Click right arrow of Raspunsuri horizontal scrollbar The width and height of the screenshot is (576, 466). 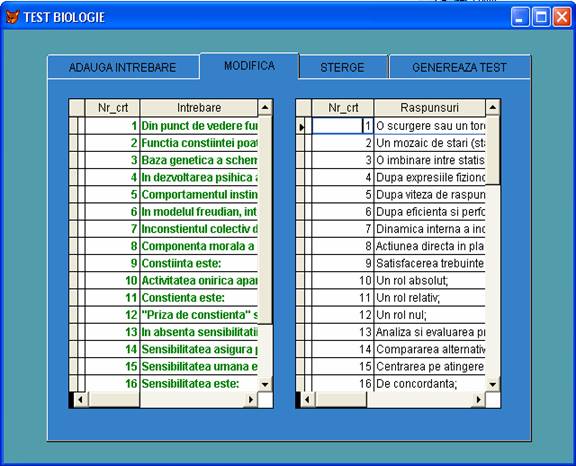(x=479, y=400)
